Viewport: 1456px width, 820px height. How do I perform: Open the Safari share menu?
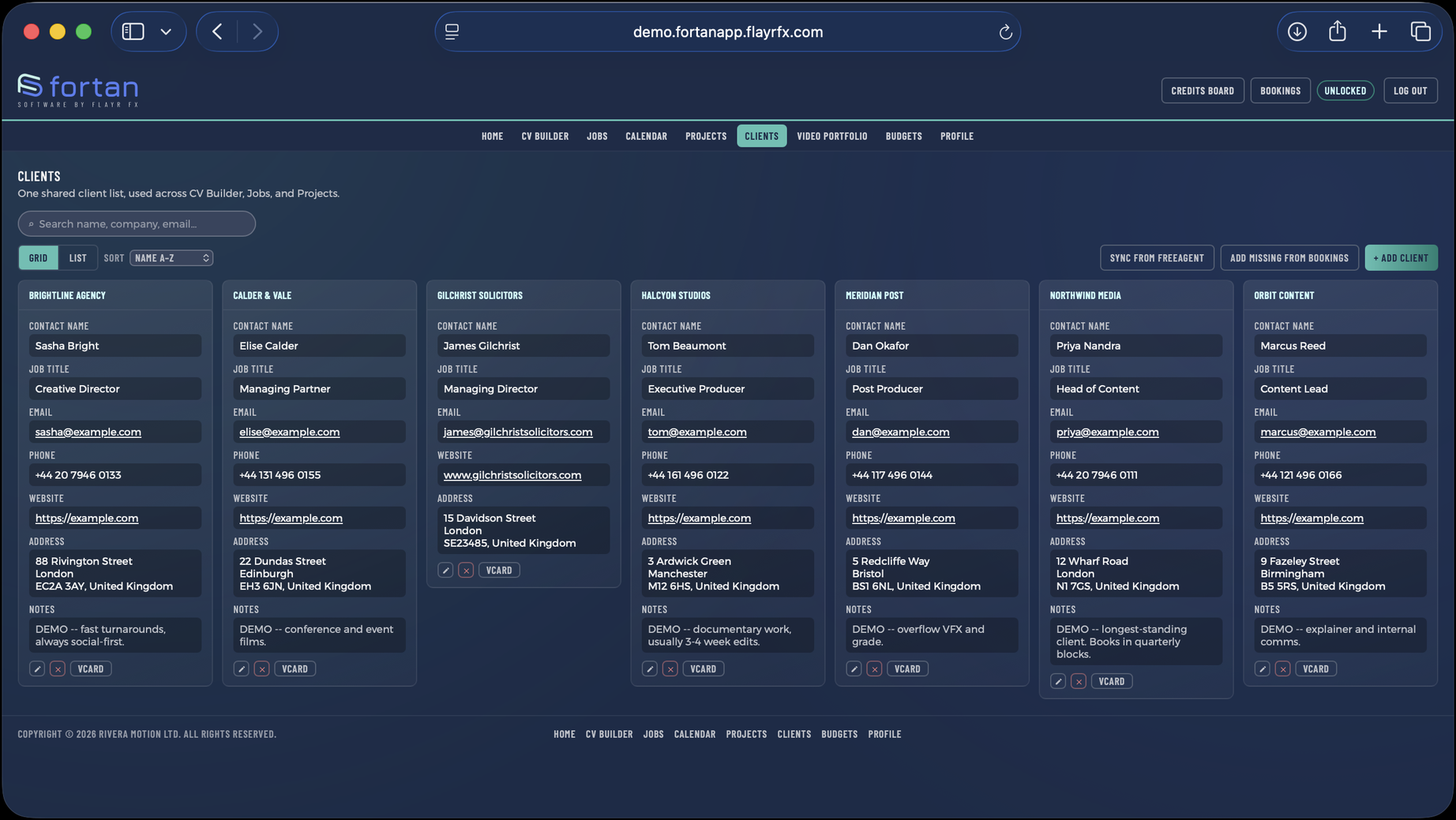[1338, 32]
